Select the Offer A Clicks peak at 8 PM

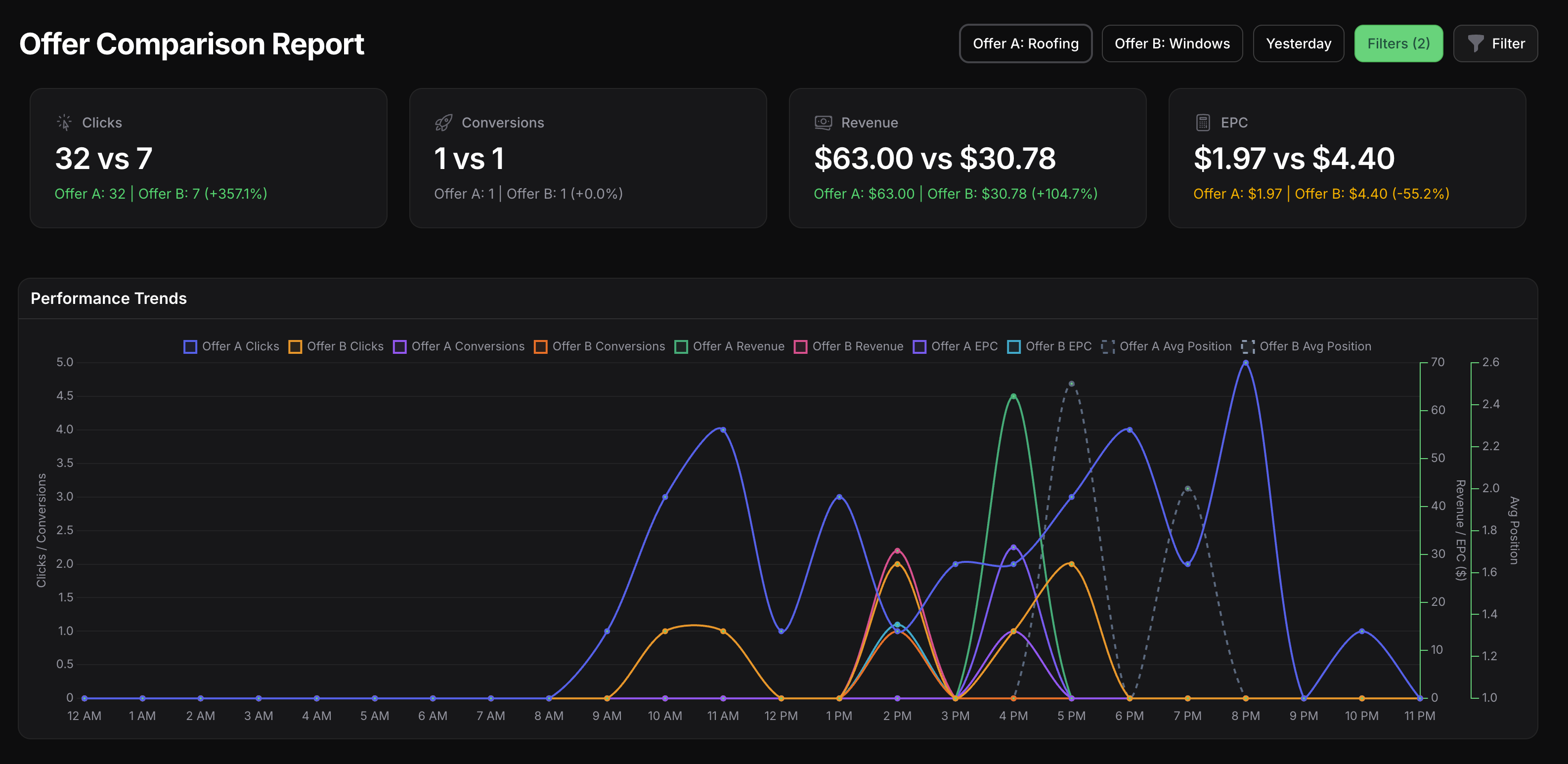[1245, 362]
